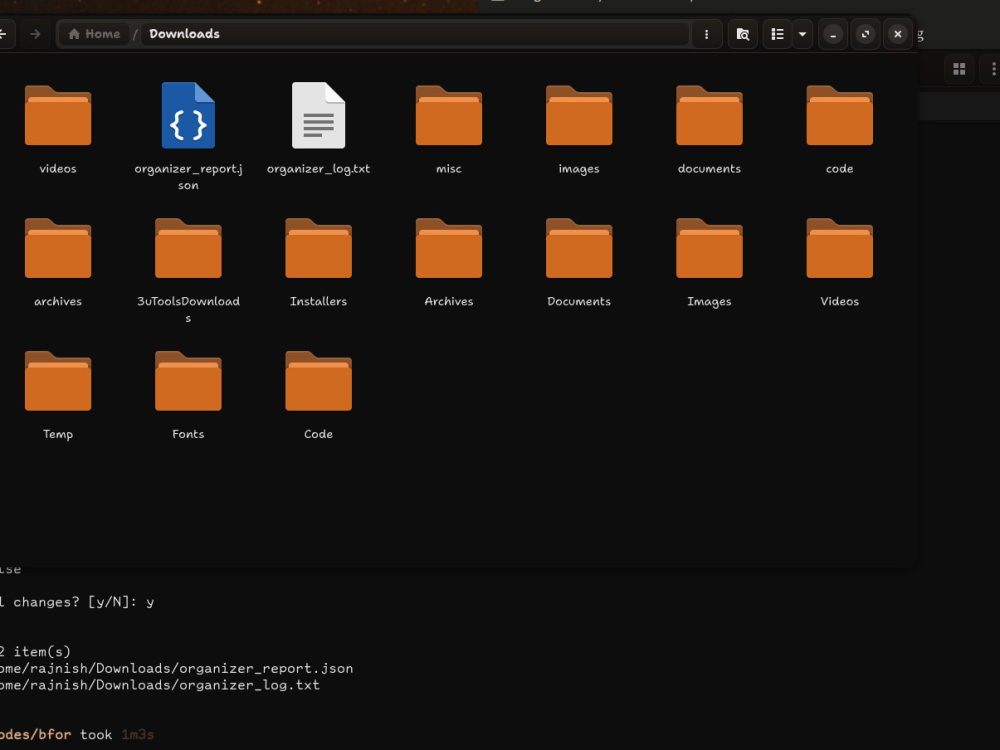Click the organizer_log.txt path in terminal
Image resolution: width=1000 pixels, height=750 pixels.
click(x=160, y=685)
